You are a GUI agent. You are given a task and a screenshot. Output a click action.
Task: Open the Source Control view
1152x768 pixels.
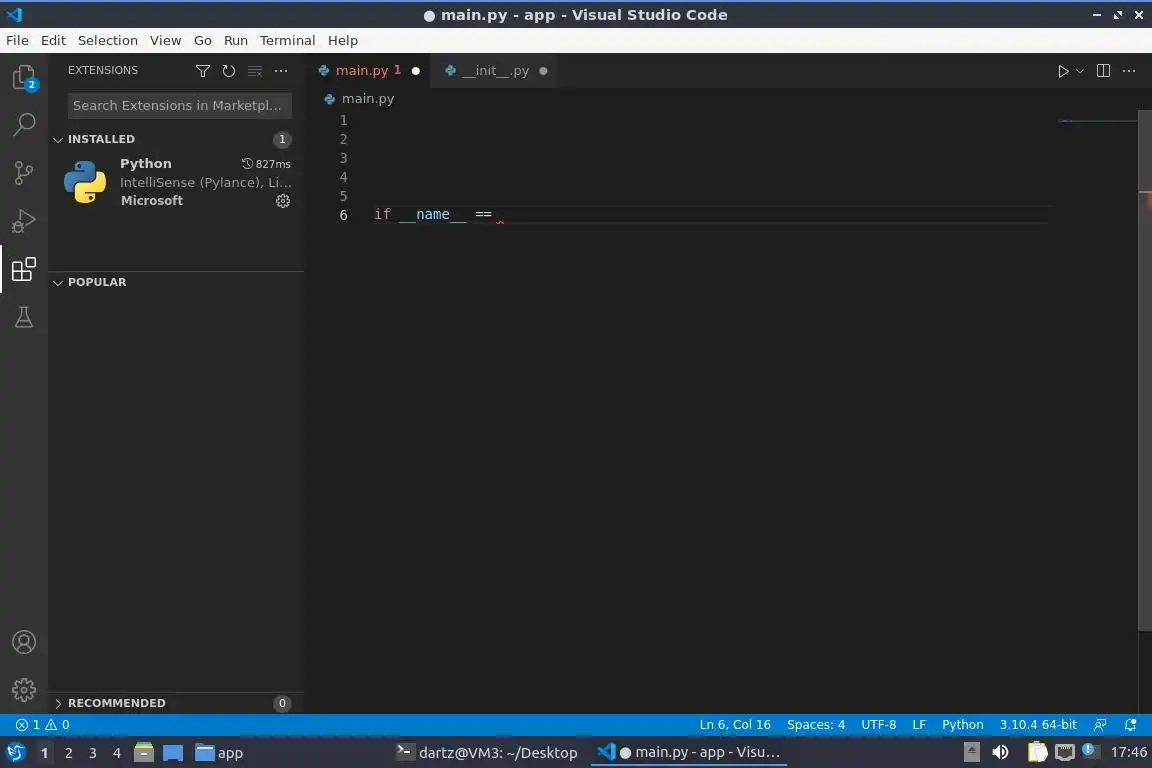click(24, 173)
